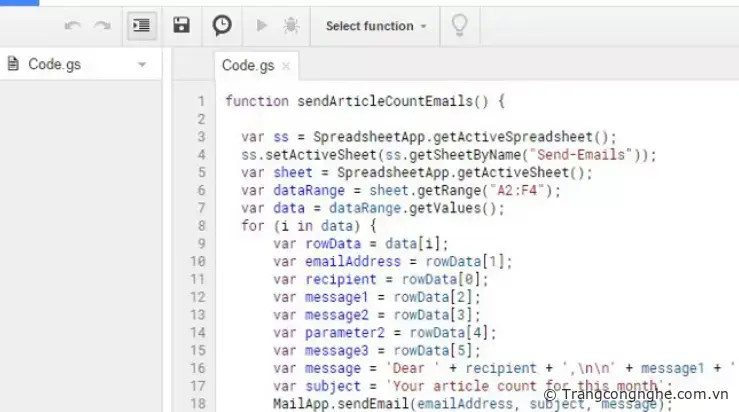Click the Undo arrow icon

pos(72,26)
